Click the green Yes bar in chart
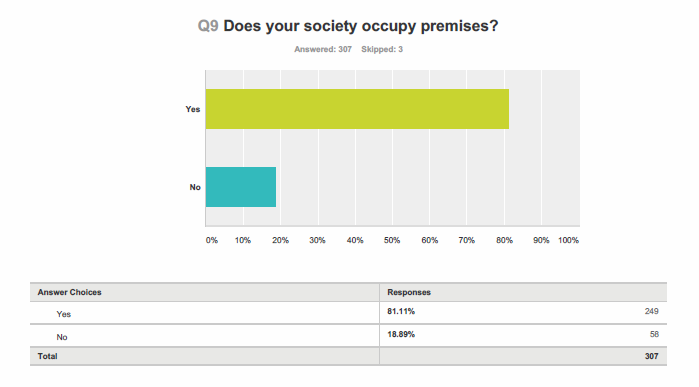Screen dimensions: 699x387 pos(357,109)
